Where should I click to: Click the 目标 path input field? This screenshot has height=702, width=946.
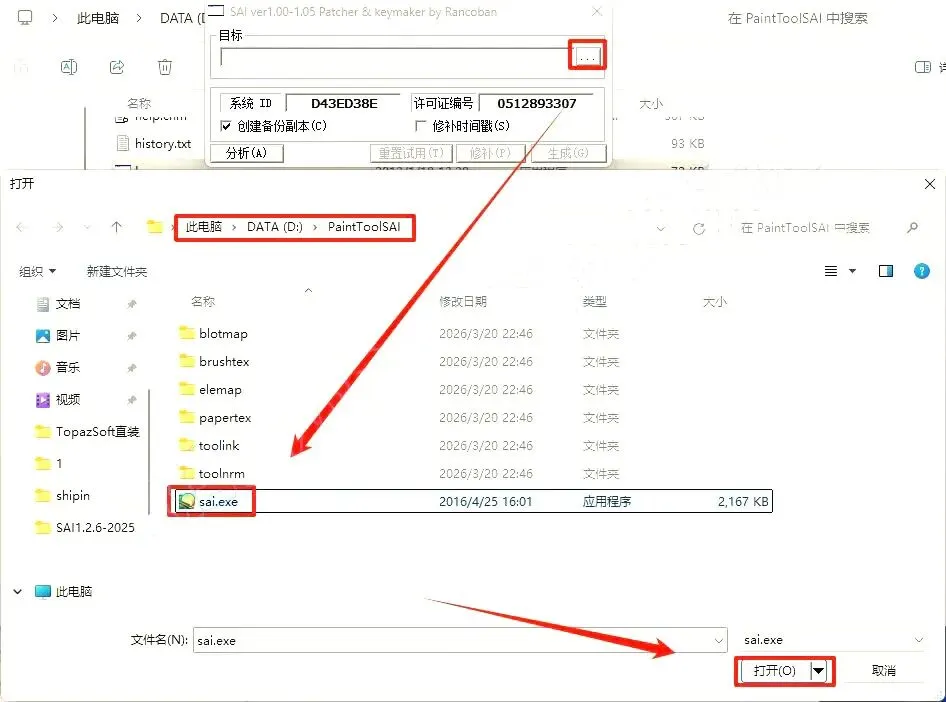[x=395, y=57]
